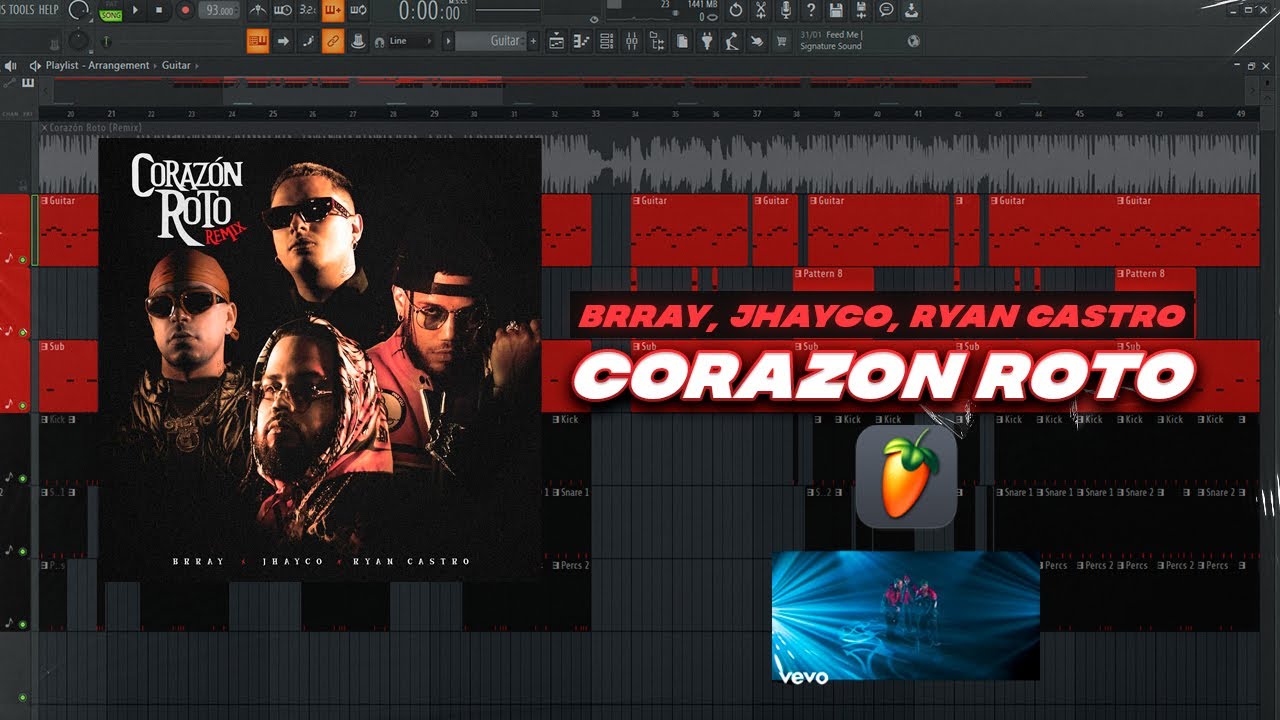This screenshot has height=720, width=1280.
Task: Click the tempo field showing 93.000
Action: point(217,11)
